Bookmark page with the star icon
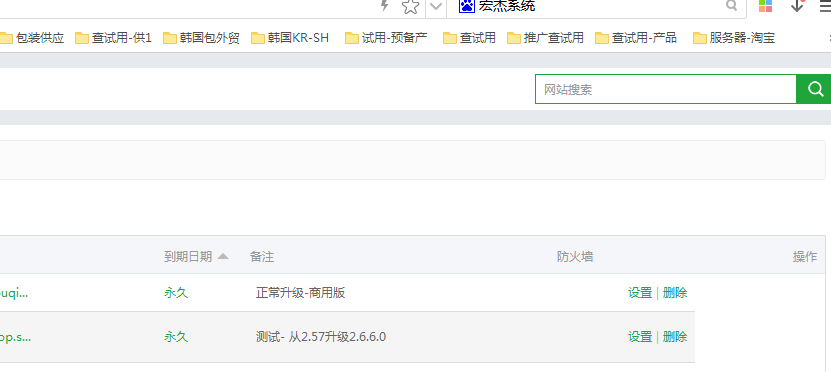Image resolution: width=831 pixels, height=372 pixels. click(x=410, y=6)
